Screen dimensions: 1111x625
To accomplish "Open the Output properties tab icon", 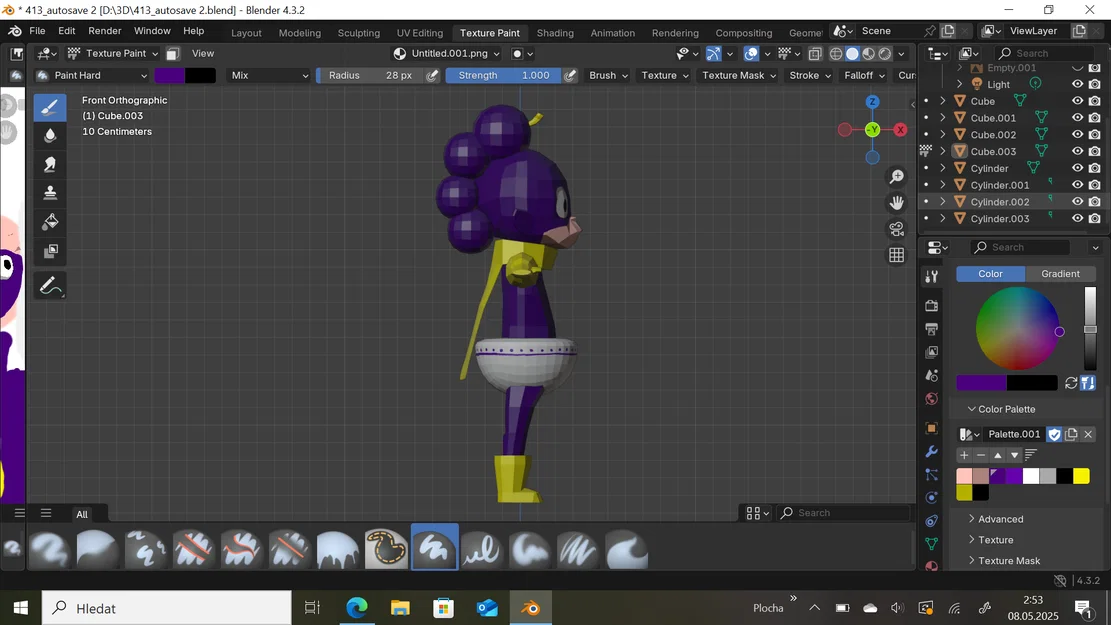I will coord(932,329).
